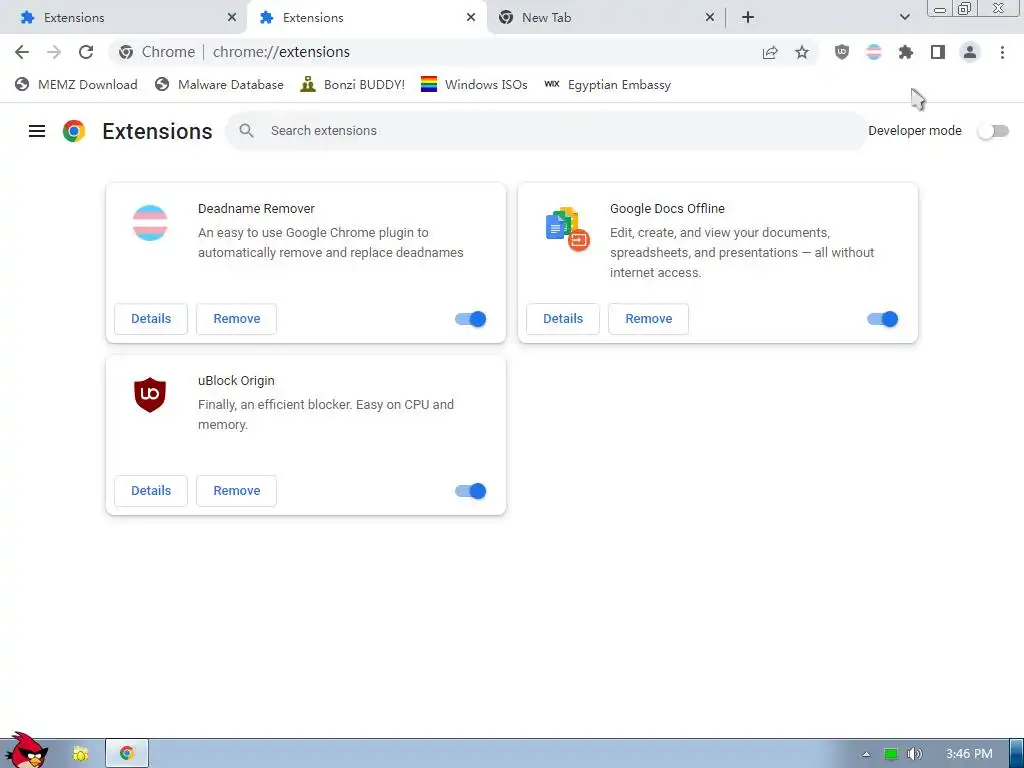Close the first Extensions tab
1024x768 pixels.
tap(232, 18)
